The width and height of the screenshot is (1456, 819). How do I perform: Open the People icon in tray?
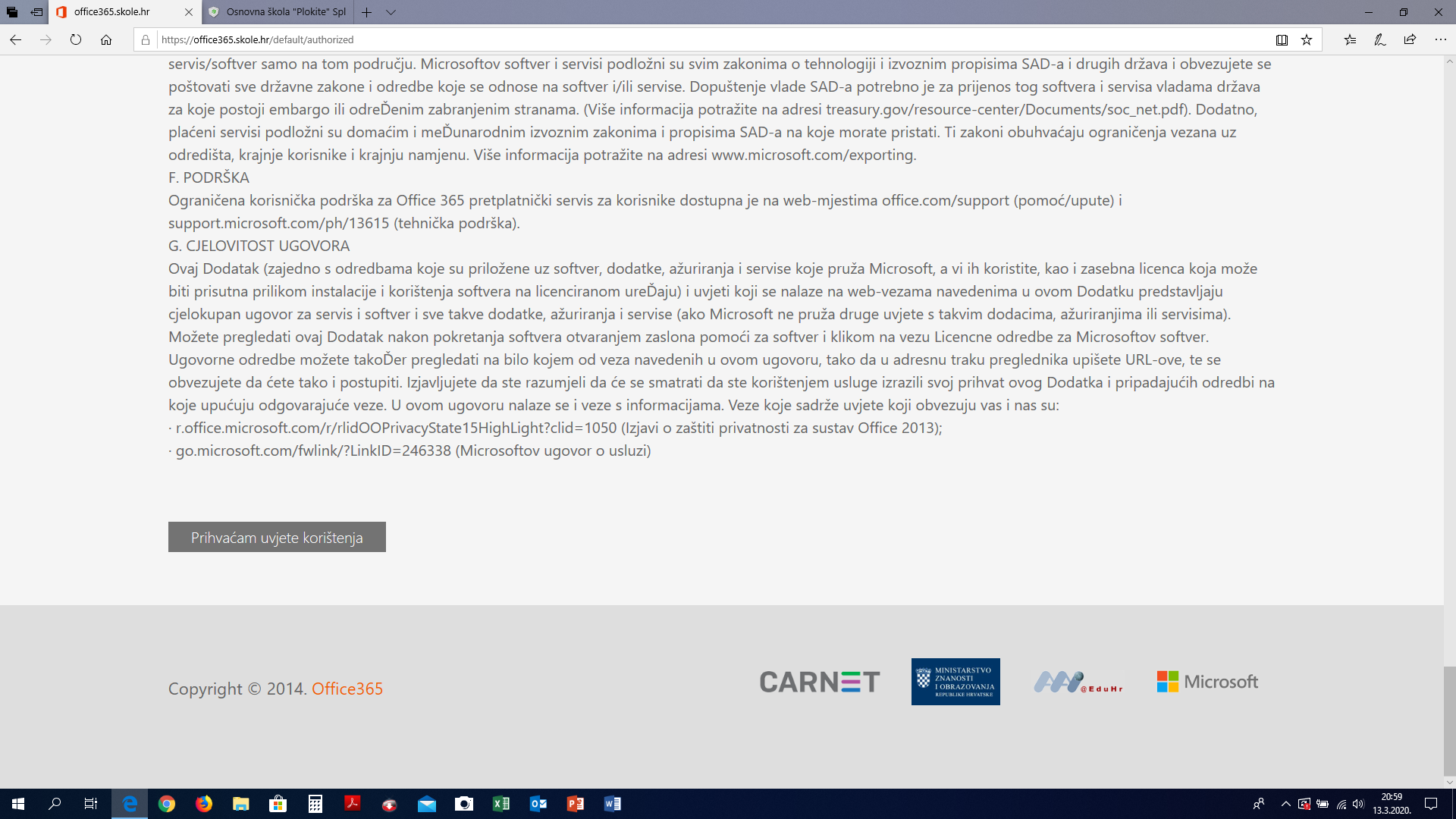pyautogui.click(x=1259, y=804)
